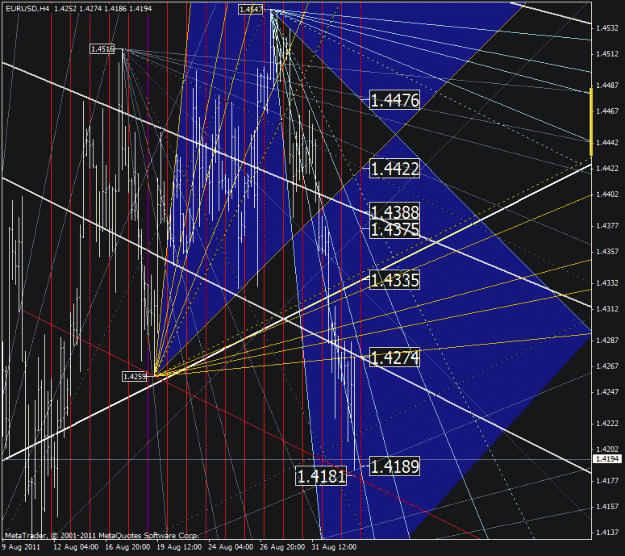Click the EURUSD,H4 symbol title

(28, 8)
